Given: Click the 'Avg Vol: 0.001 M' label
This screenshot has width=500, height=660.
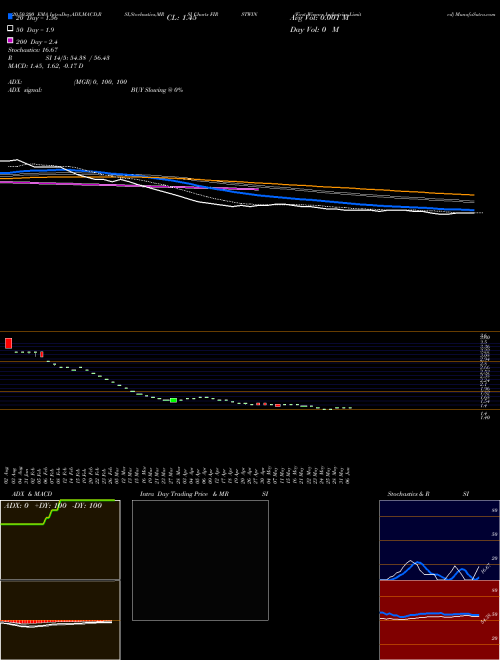Looking at the screenshot, I should coord(319,18).
